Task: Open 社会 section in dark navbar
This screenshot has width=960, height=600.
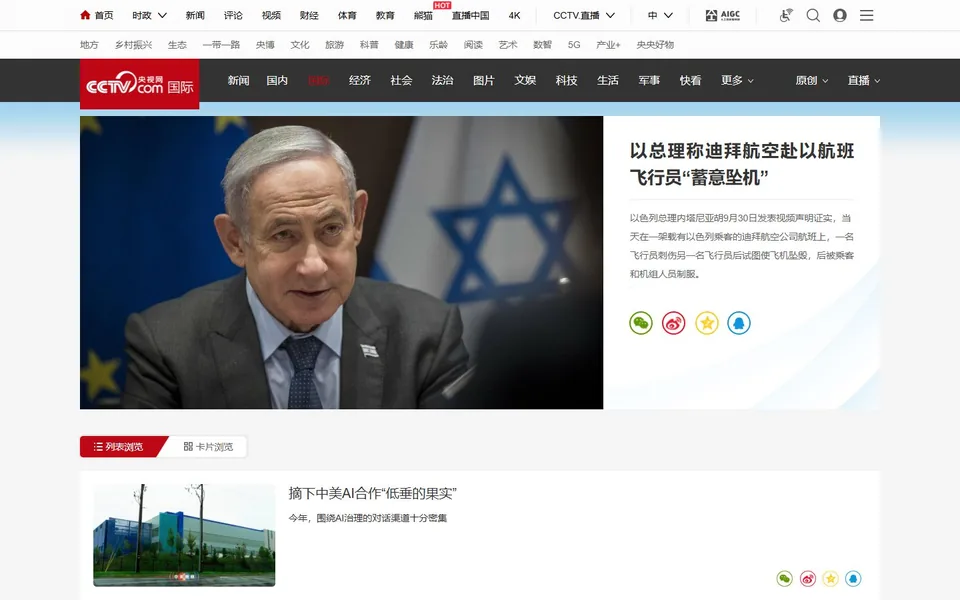Action: pyautogui.click(x=401, y=80)
